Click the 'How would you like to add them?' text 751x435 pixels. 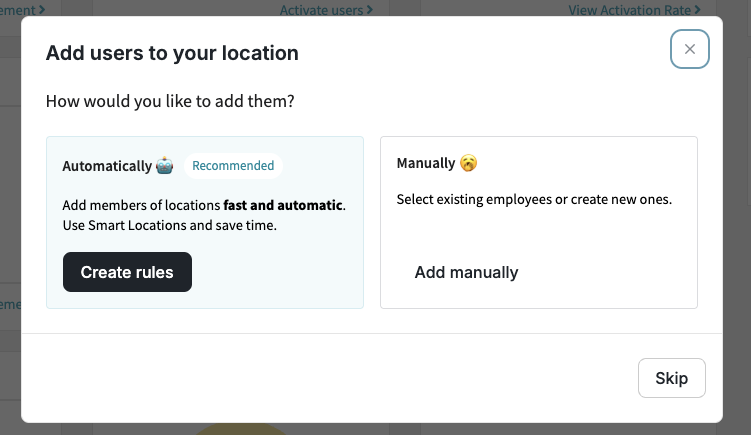(x=177, y=101)
